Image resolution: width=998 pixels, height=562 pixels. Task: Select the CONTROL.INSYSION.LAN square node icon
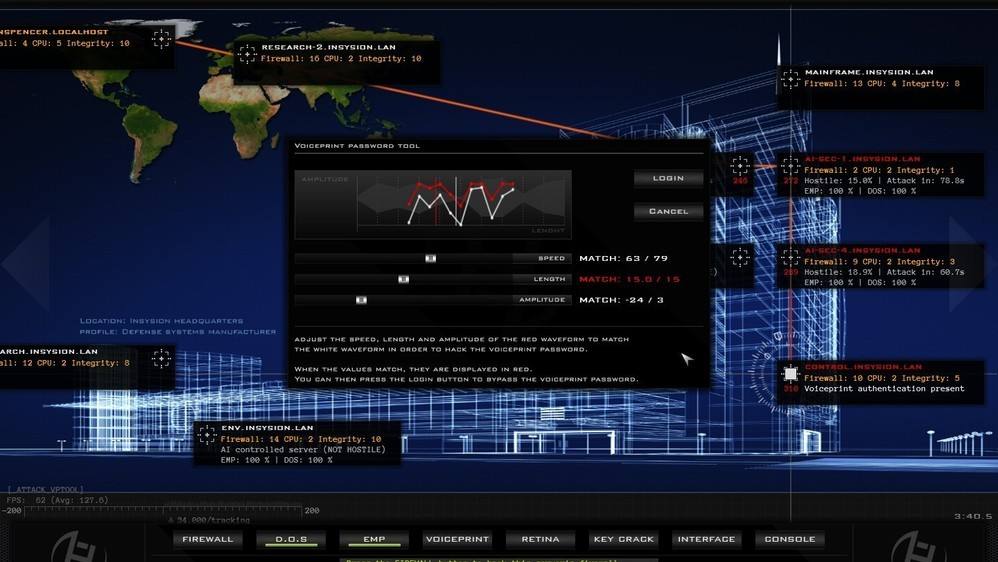pos(790,374)
